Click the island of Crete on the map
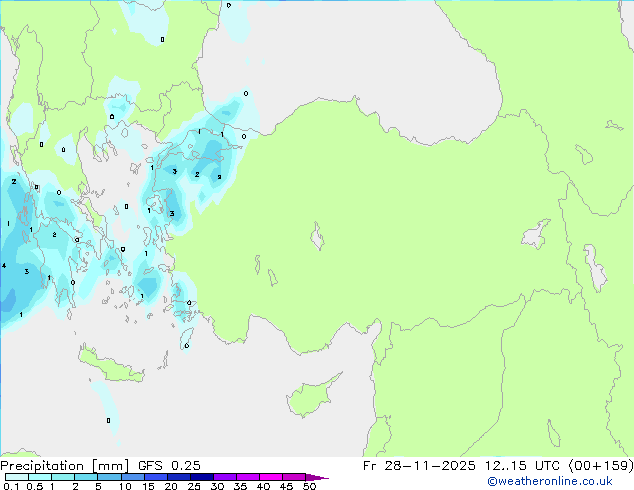 pyautogui.click(x=111, y=364)
